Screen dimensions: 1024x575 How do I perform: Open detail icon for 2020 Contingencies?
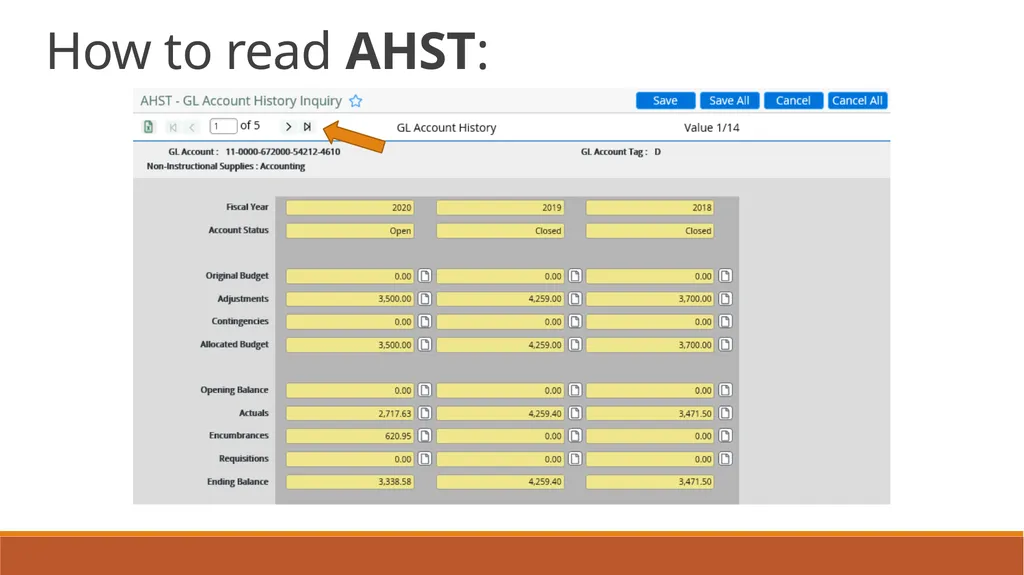pyautogui.click(x=424, y=321)
